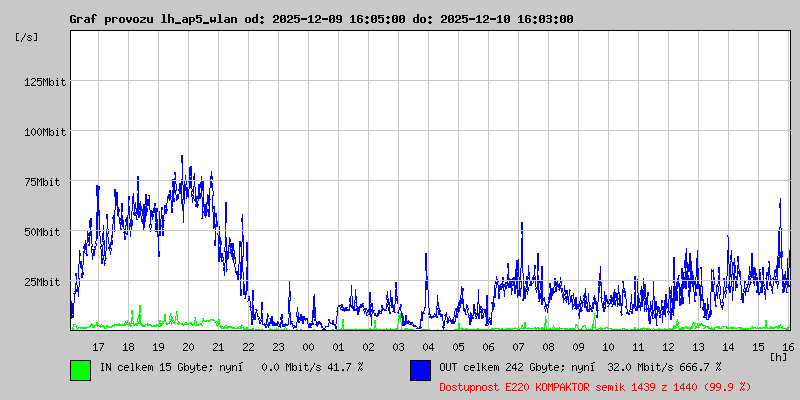Click the '75Mbit' y-axis label
800x400 pixels.
click(42, 182)
